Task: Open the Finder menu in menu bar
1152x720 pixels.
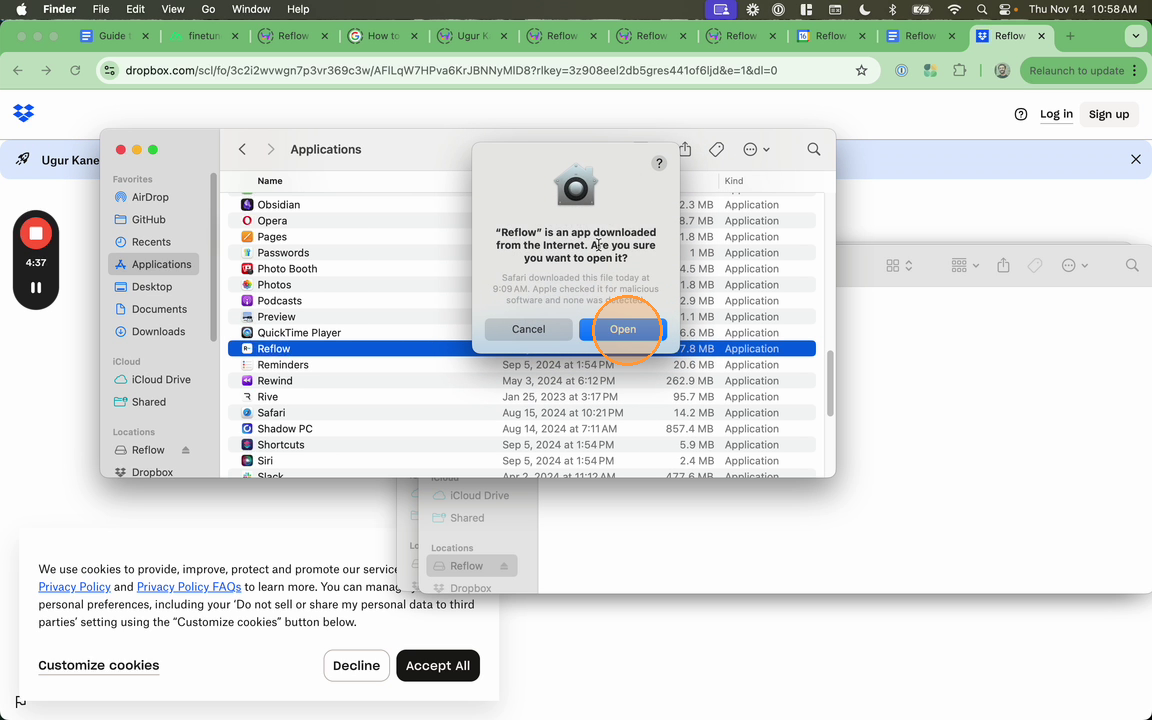Action: (60, 9)
